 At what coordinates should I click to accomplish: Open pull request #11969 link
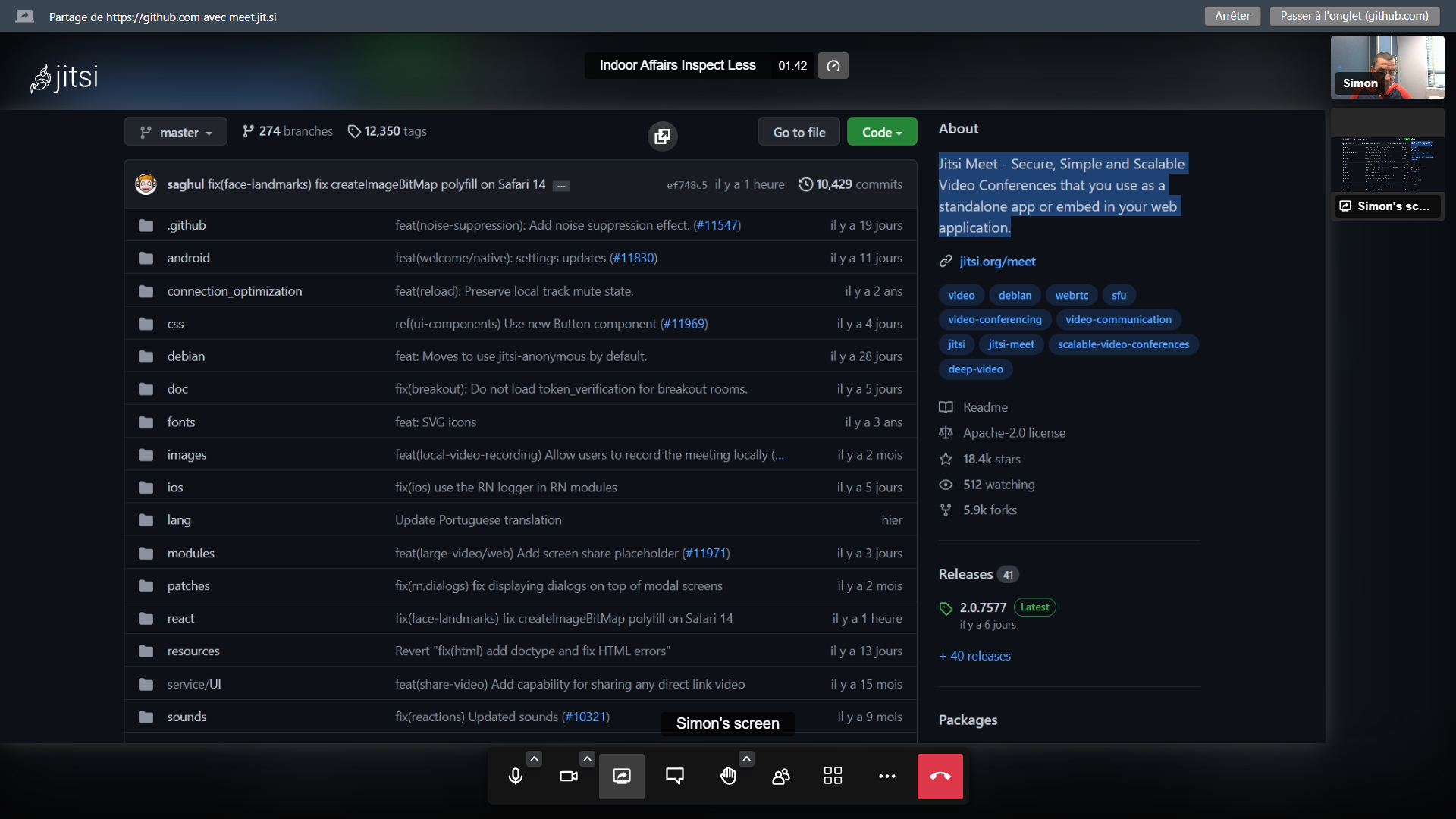point(683,324)
